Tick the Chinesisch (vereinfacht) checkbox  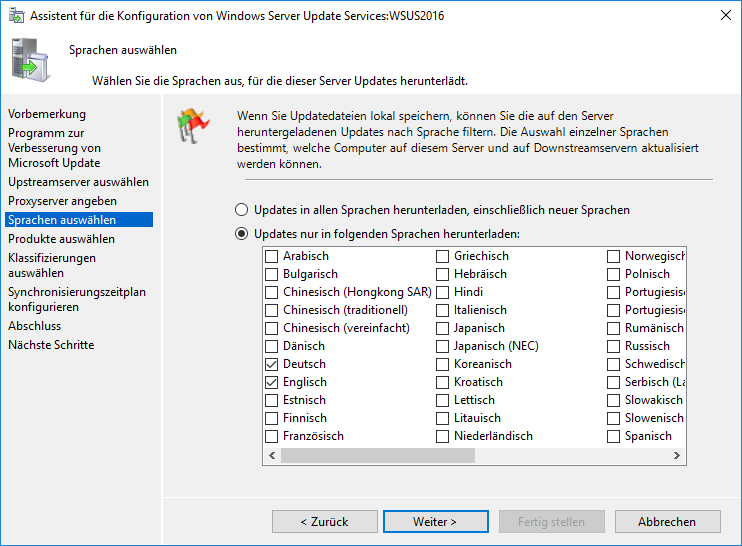272,328
